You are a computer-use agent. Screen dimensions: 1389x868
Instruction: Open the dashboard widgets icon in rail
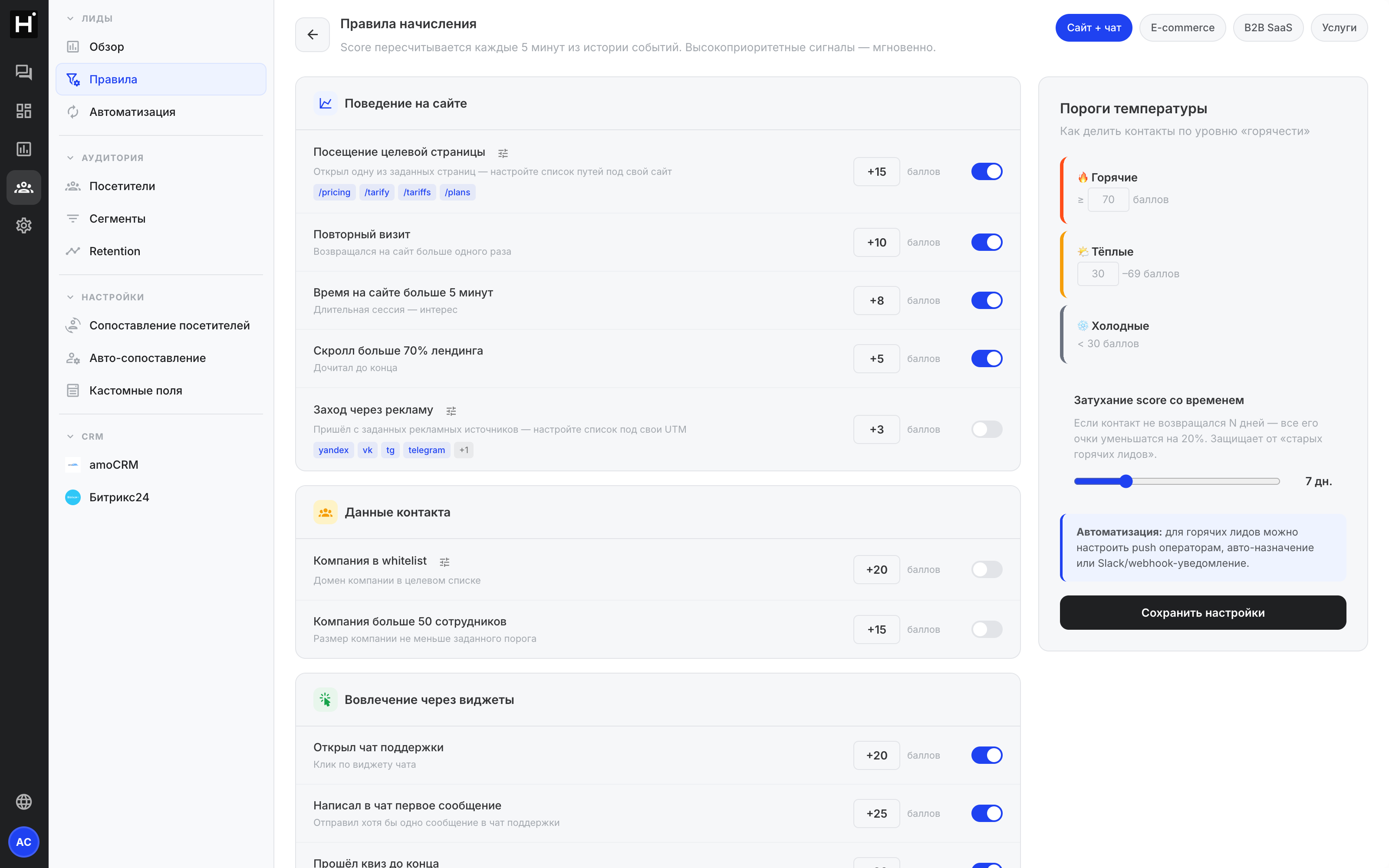pos(23,111)
